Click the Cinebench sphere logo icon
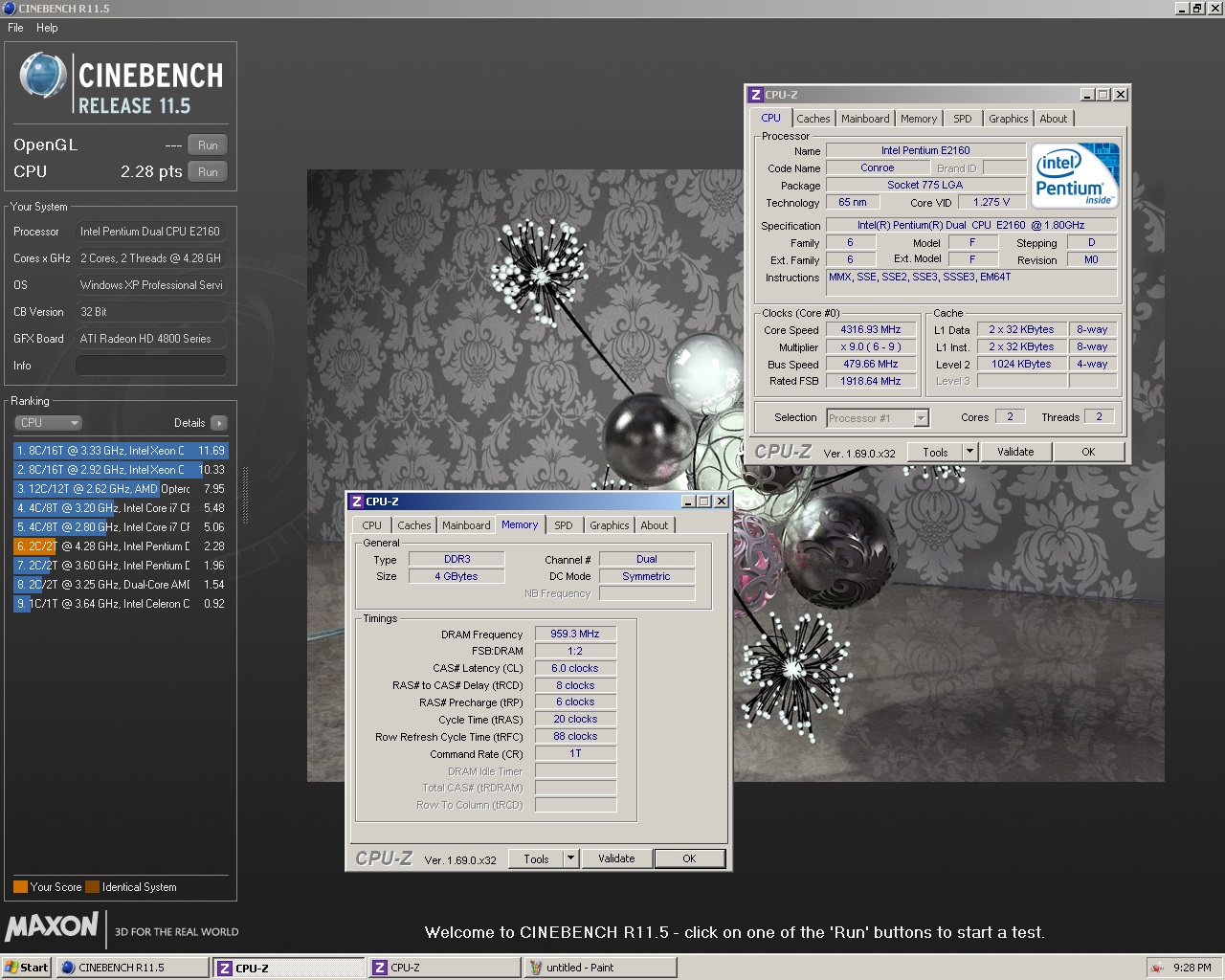The width and height of the screenshot is (1225, 980). pyautogui.click(x=43, y=76)
